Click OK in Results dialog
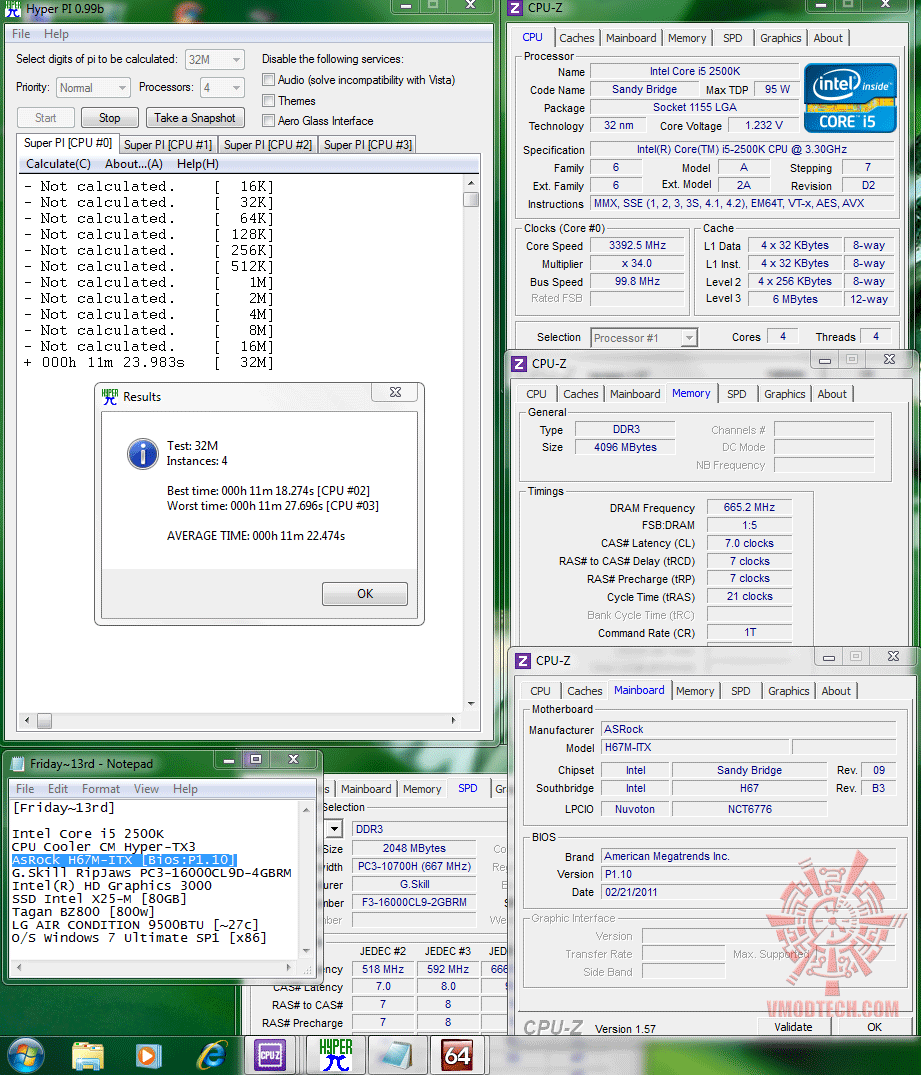The height and width of the screenshot is (1075, 921). (365, 594)
